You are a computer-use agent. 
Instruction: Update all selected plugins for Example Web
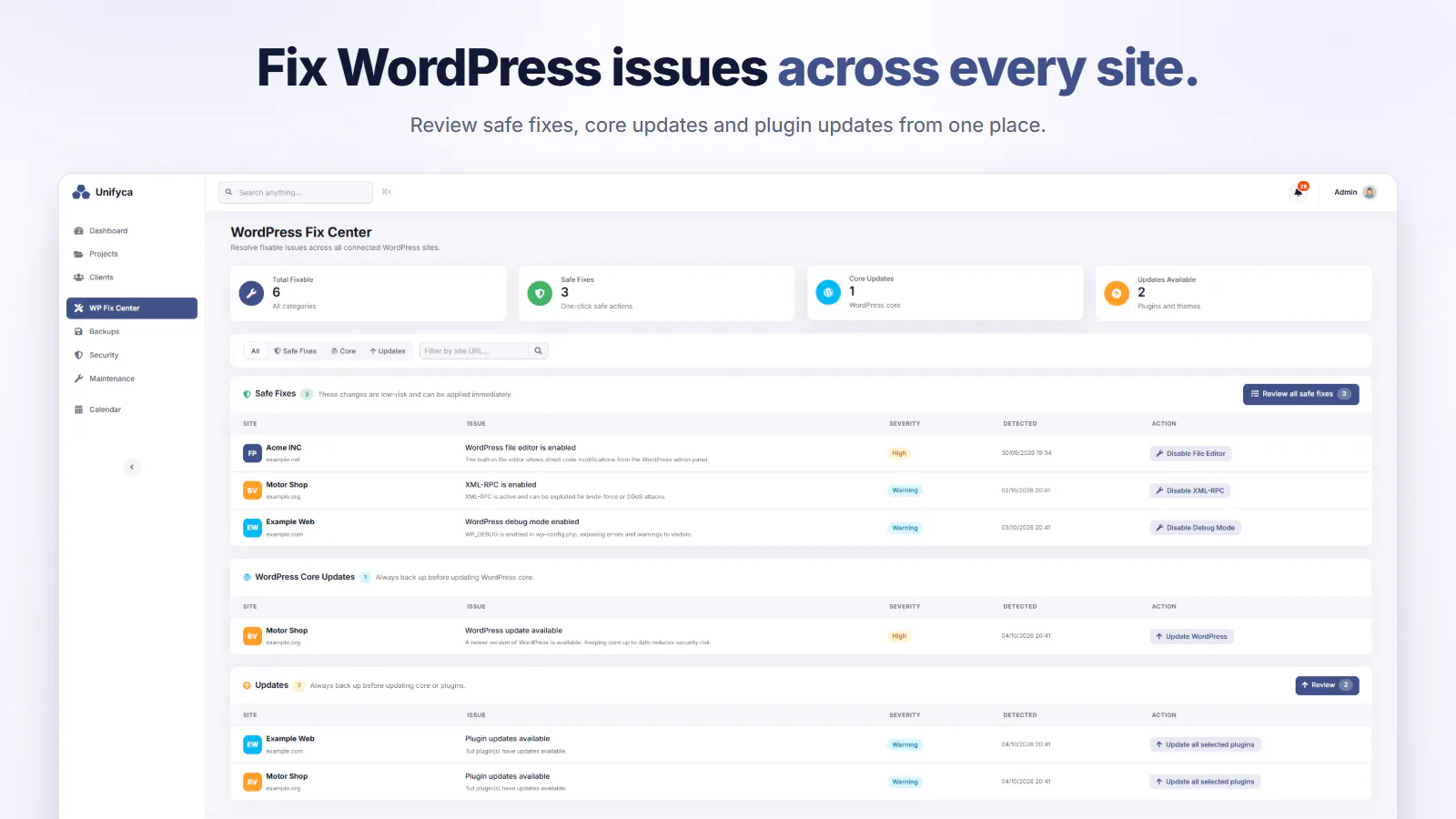coord(1205,744)
